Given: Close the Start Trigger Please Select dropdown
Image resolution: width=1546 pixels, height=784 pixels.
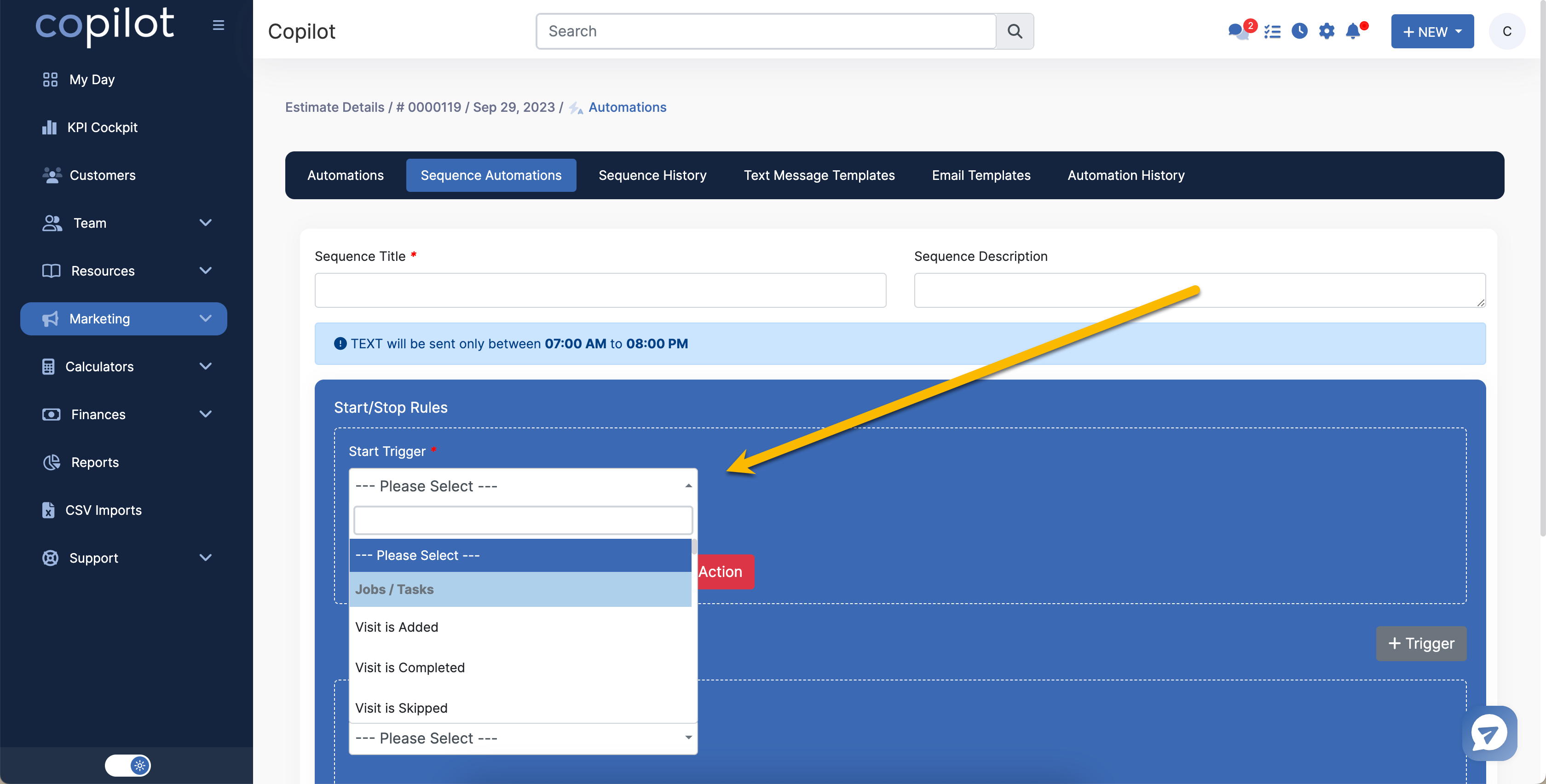Looking at the screenshot, I should point(523,486).
